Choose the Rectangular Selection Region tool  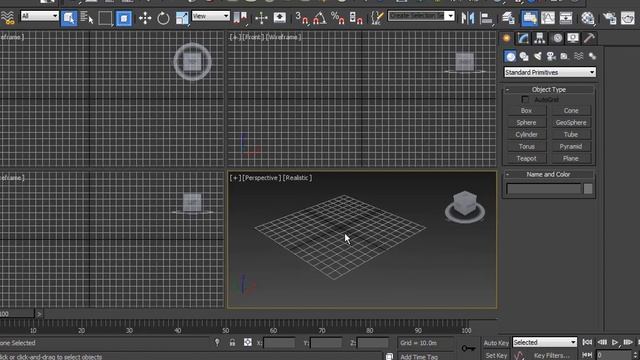[105, 18]
